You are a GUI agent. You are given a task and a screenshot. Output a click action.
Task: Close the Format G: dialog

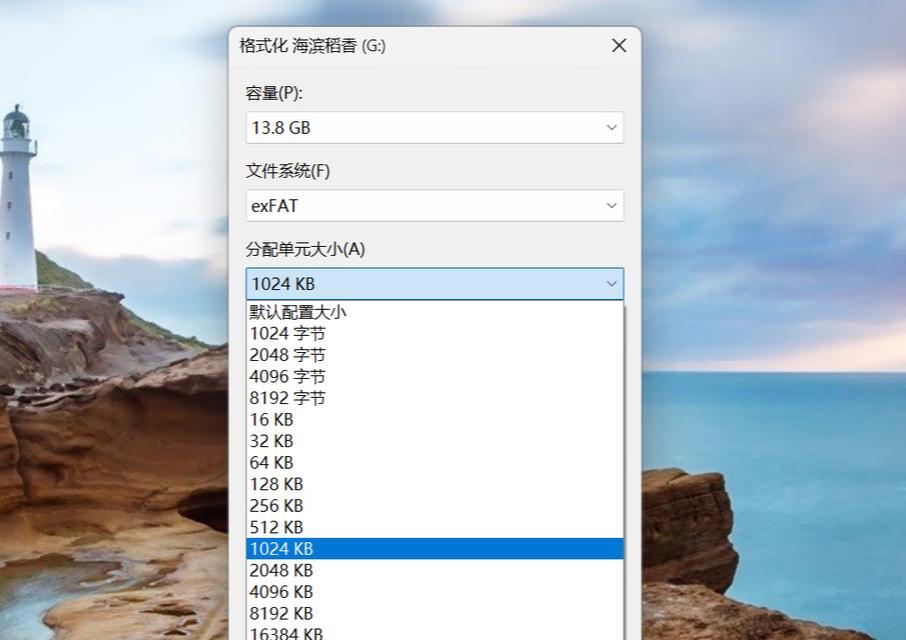(619, 46)
